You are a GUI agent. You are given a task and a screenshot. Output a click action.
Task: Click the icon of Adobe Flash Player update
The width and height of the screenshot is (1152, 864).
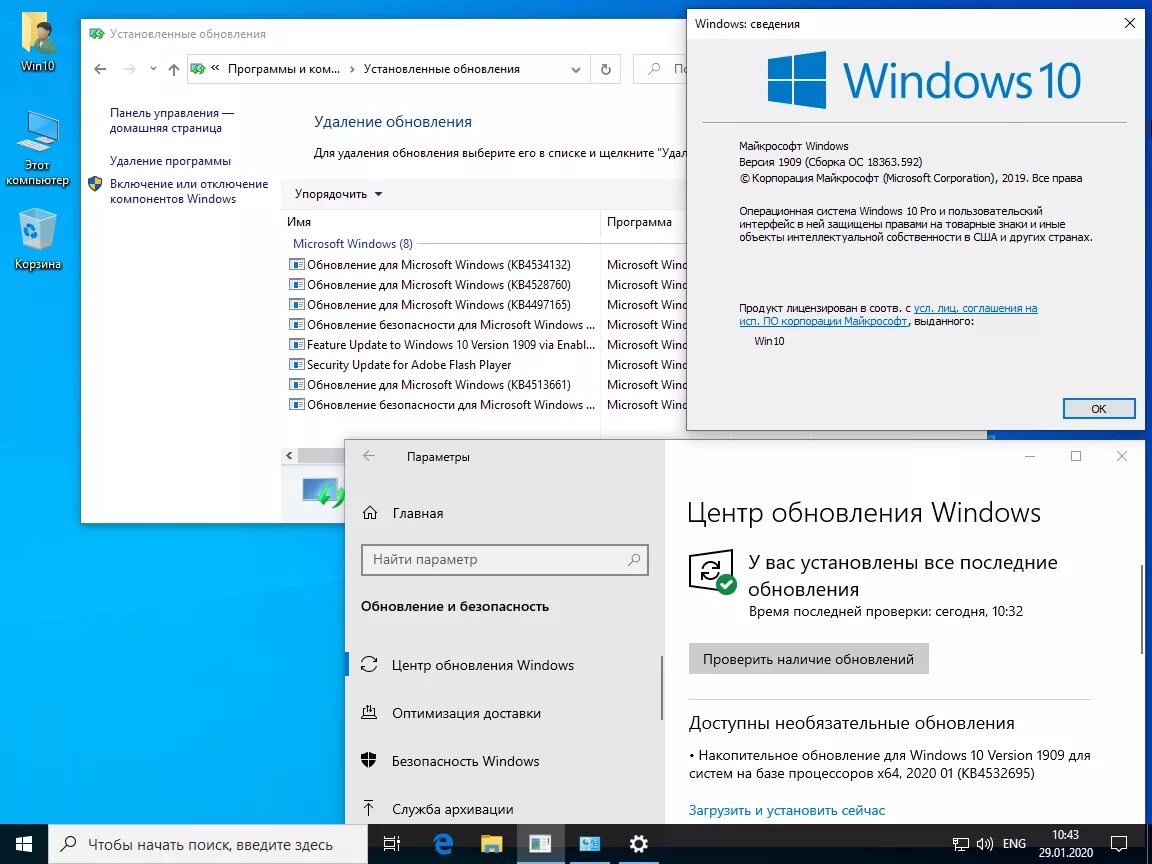[x=297, y=364]
